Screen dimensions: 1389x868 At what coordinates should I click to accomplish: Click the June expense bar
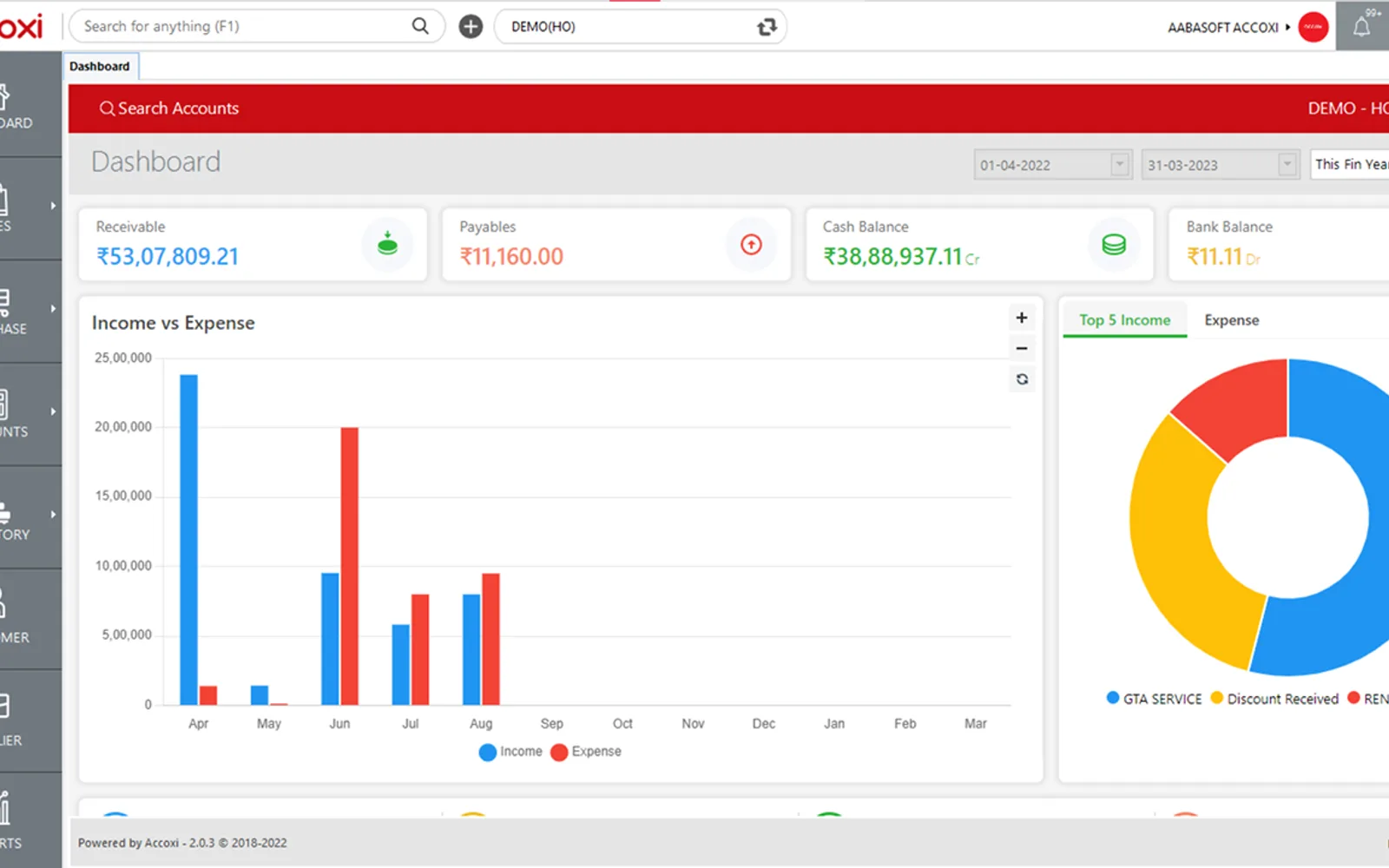click(x=349, y=566)
